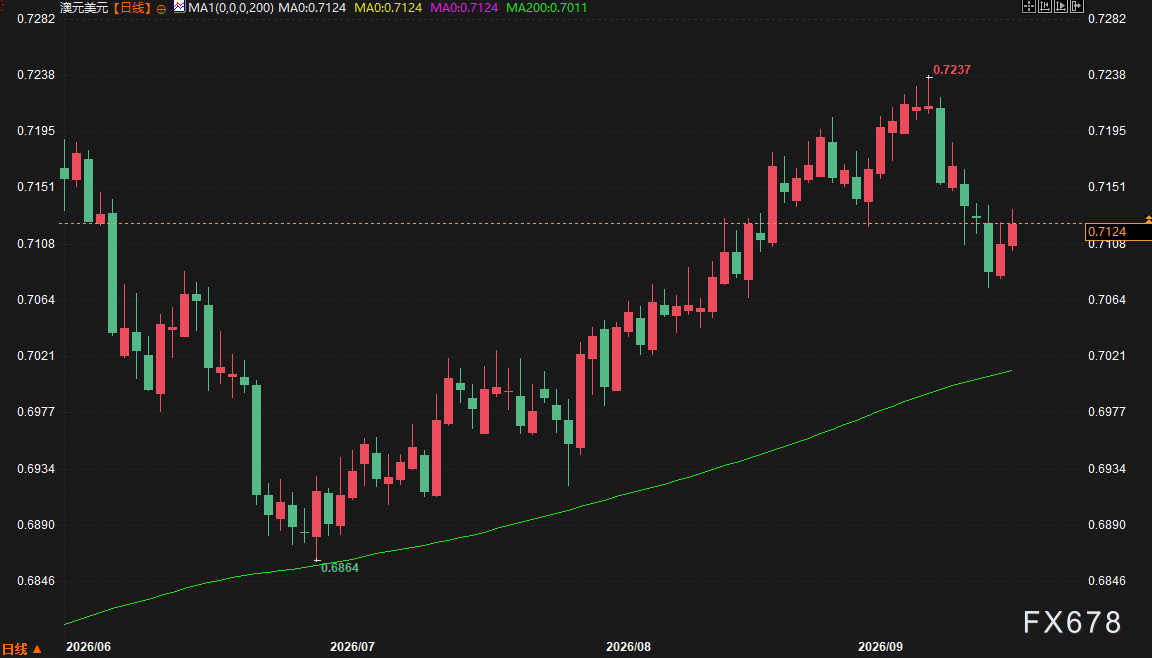Click the 2026/09 date label

click(881, 647)
